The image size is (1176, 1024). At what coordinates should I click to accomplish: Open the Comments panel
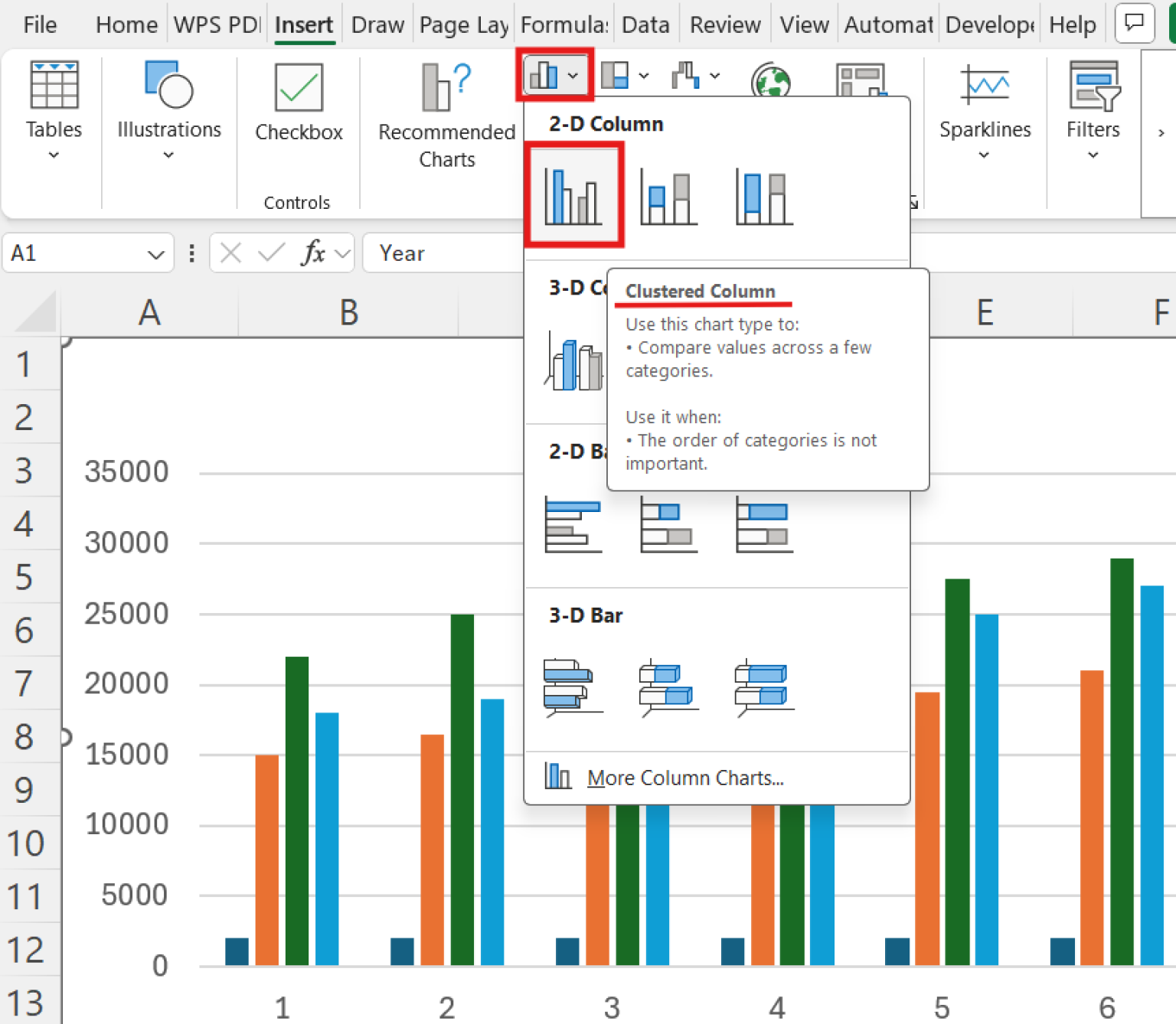(x=1135, y=23)
